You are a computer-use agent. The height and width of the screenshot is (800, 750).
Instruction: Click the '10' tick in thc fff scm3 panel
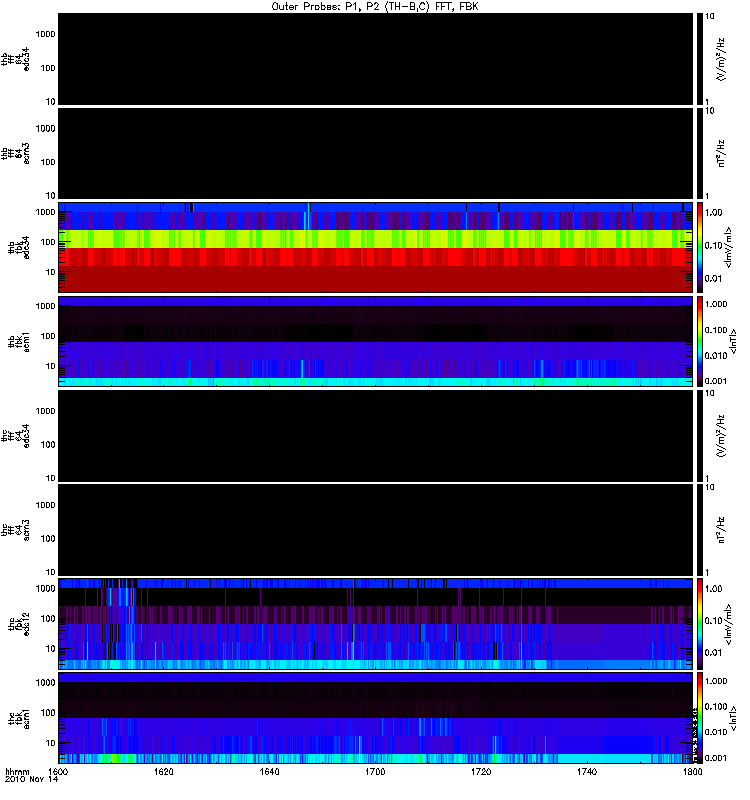(51, 572)
